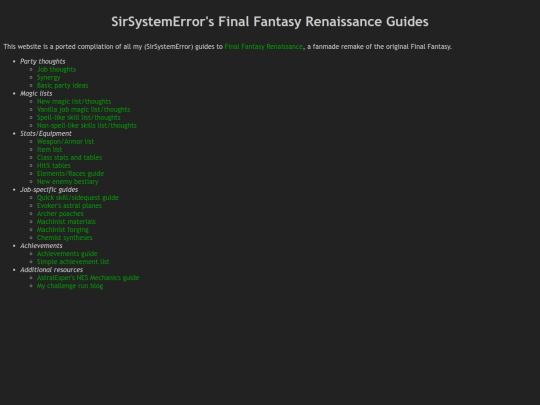Open the Final Fantasy Renaissance link

point(263,46)
